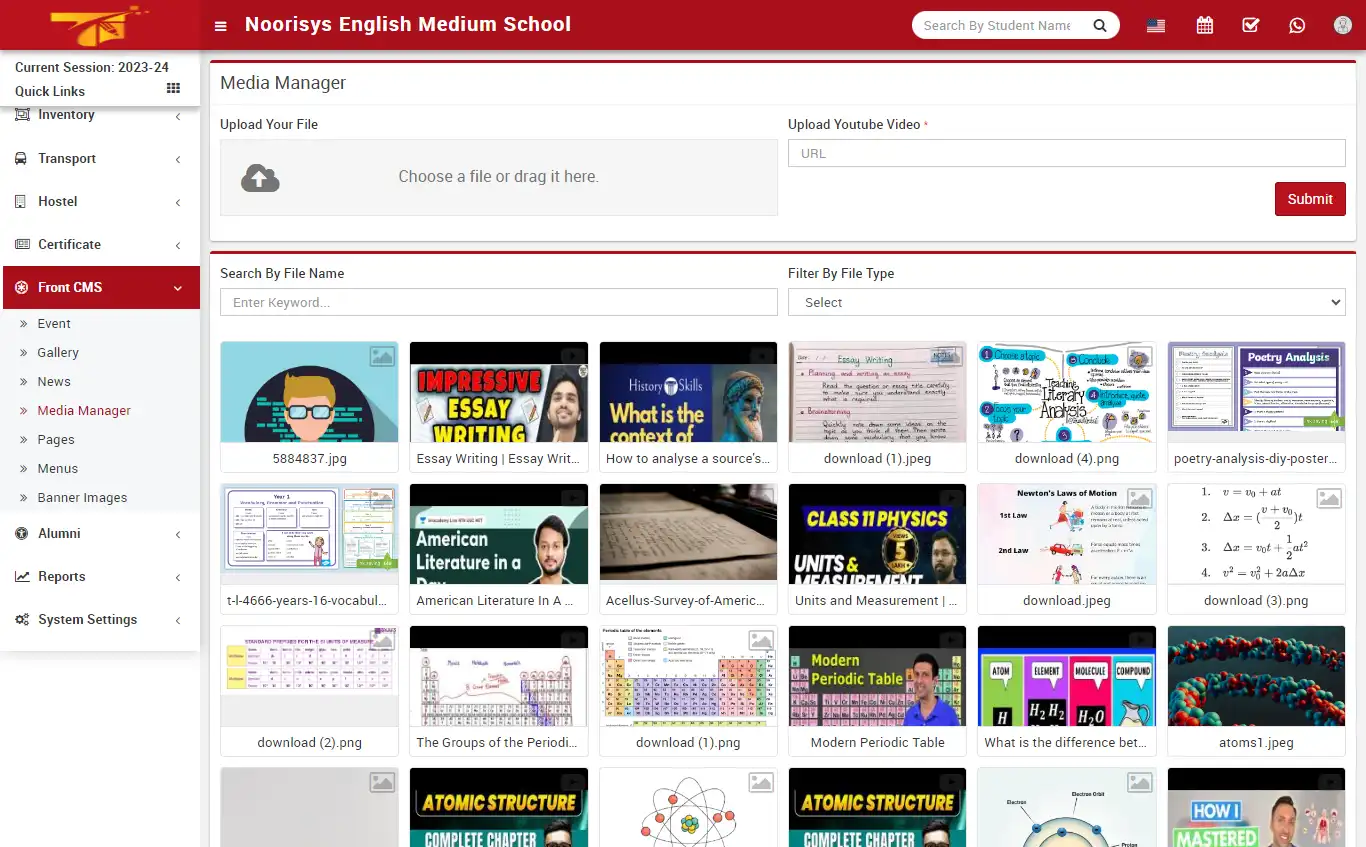Open the calendar icon in the top bar

[x=1204, y=25]
